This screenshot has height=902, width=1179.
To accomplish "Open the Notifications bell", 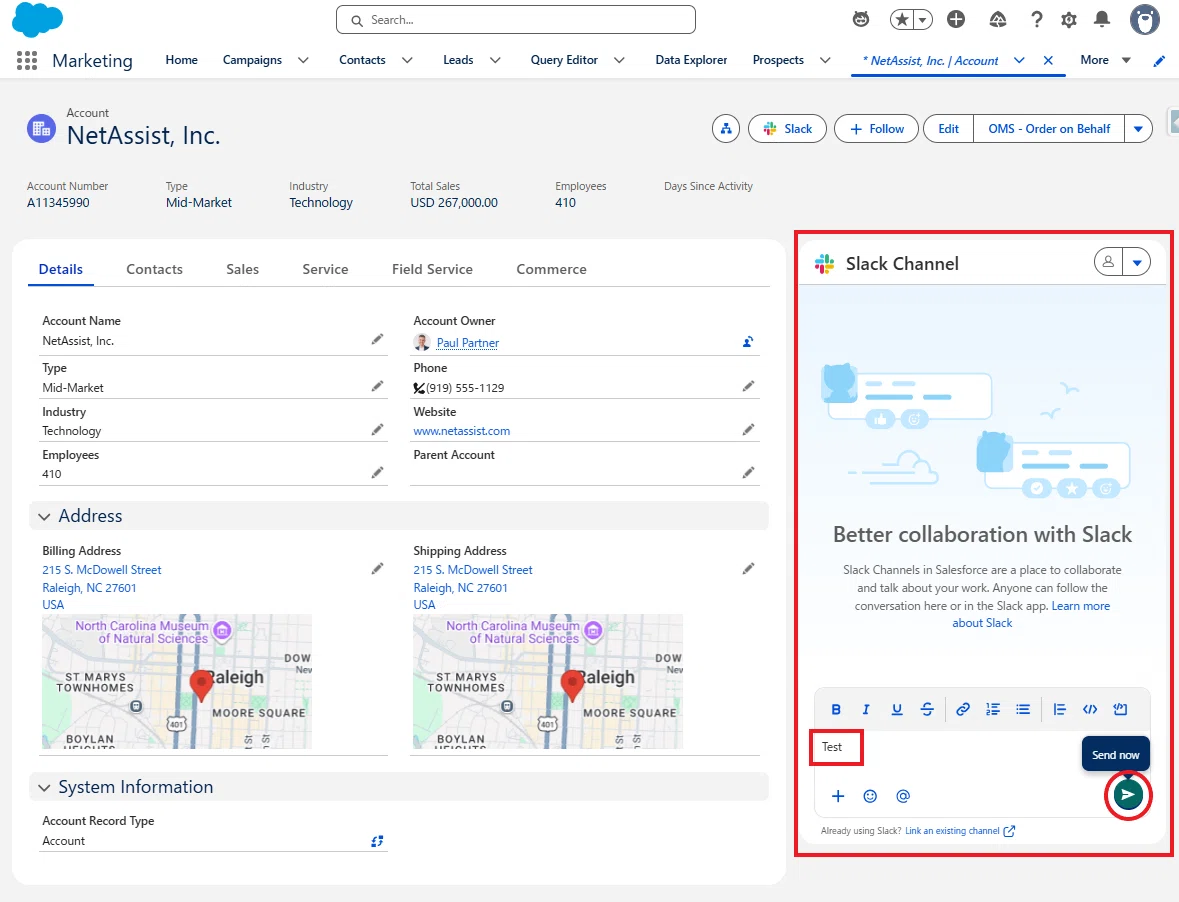I will pyautogui.click(x=1102, y=20).
